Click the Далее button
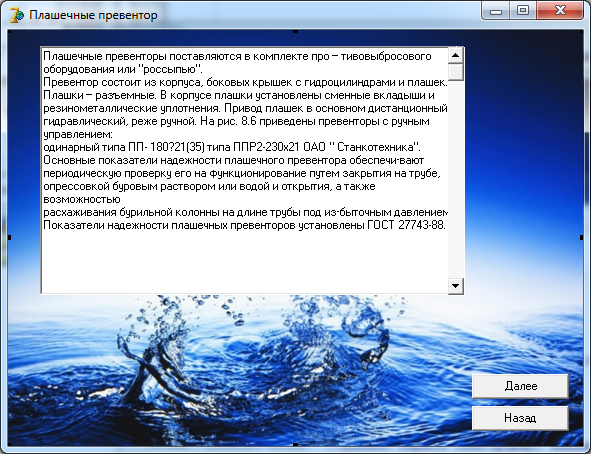 (x=520, y=386)
